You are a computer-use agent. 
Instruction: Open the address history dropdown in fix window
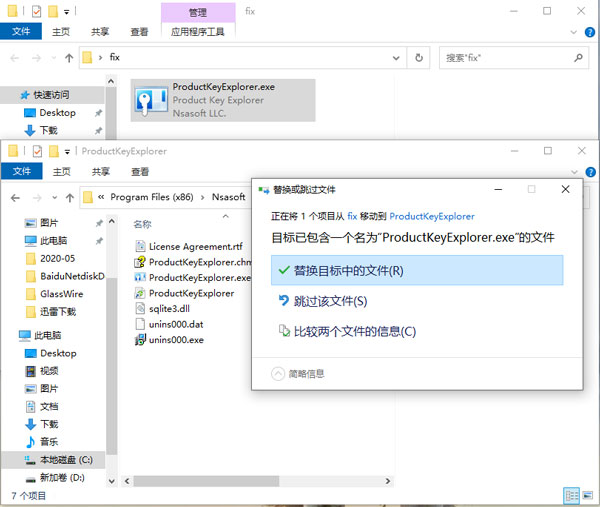click(x=396, y=58)
